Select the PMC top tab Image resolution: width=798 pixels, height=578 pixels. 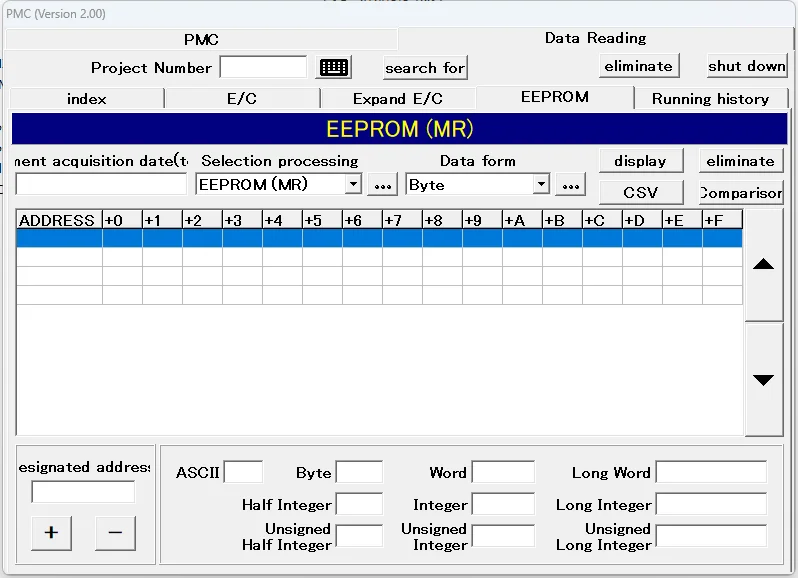click(202, 40)
